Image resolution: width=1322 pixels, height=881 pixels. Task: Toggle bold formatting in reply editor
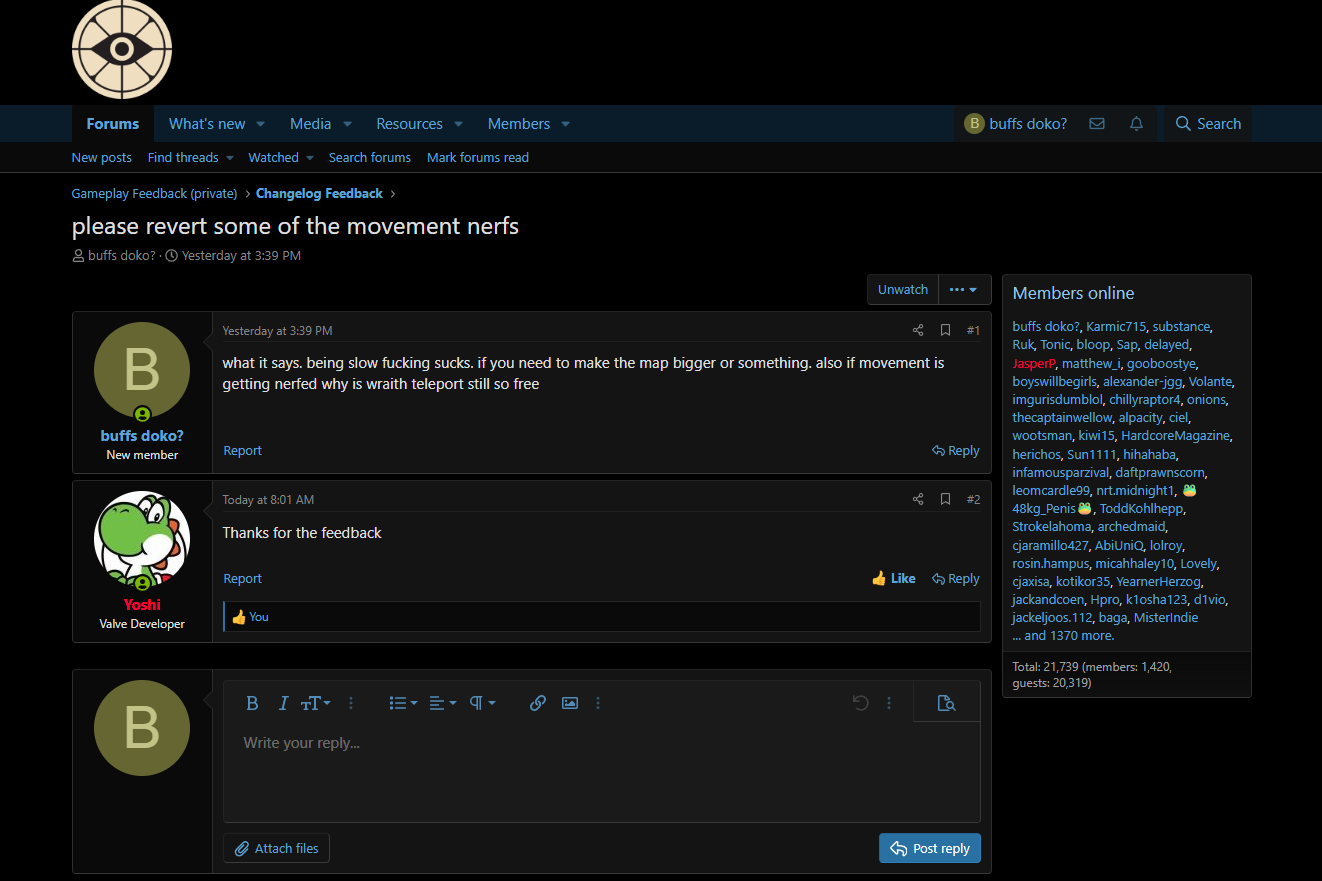[x=252, y=703]
